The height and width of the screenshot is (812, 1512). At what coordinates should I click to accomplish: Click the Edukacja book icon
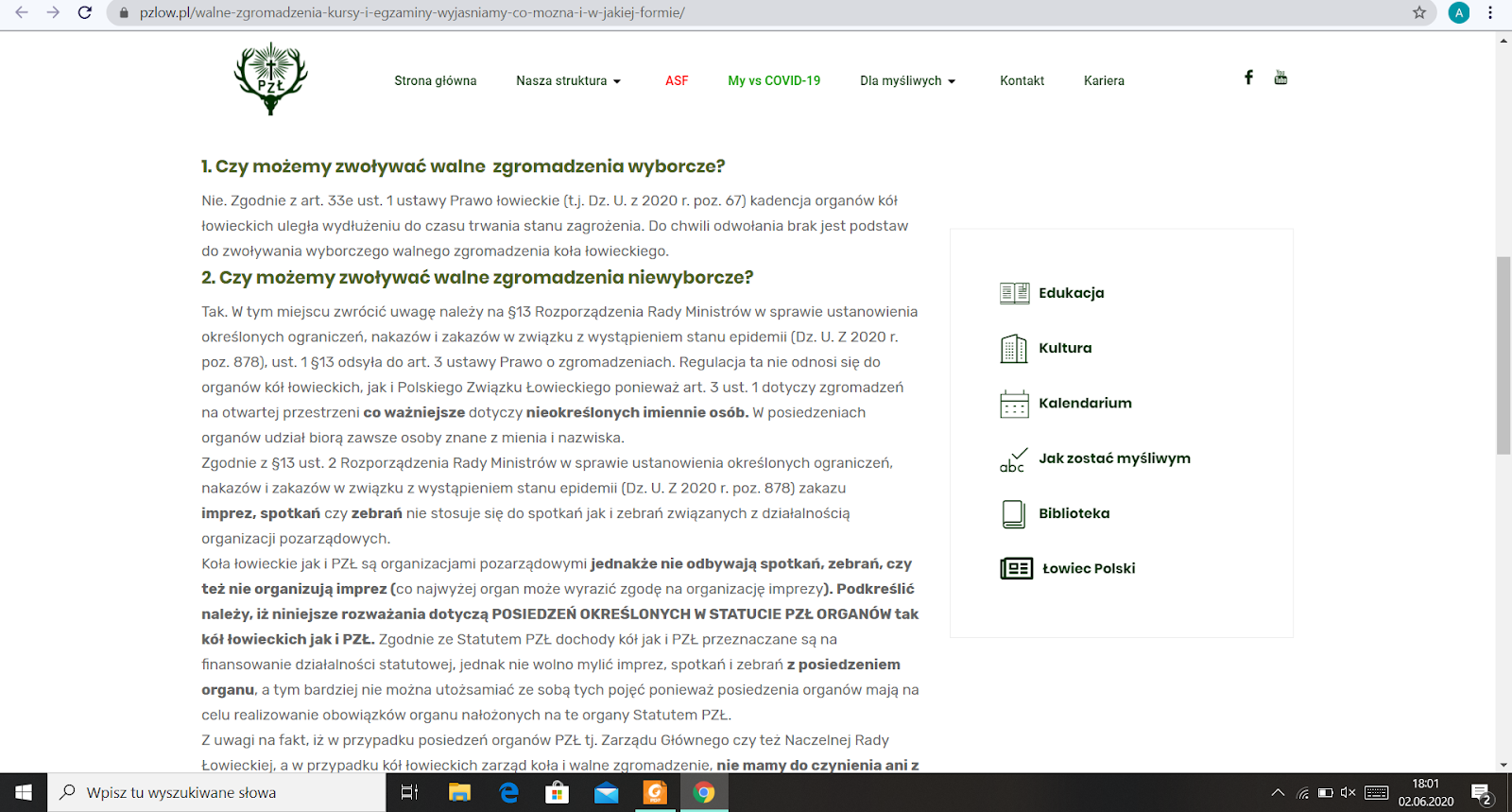[x=1014, y=293]
